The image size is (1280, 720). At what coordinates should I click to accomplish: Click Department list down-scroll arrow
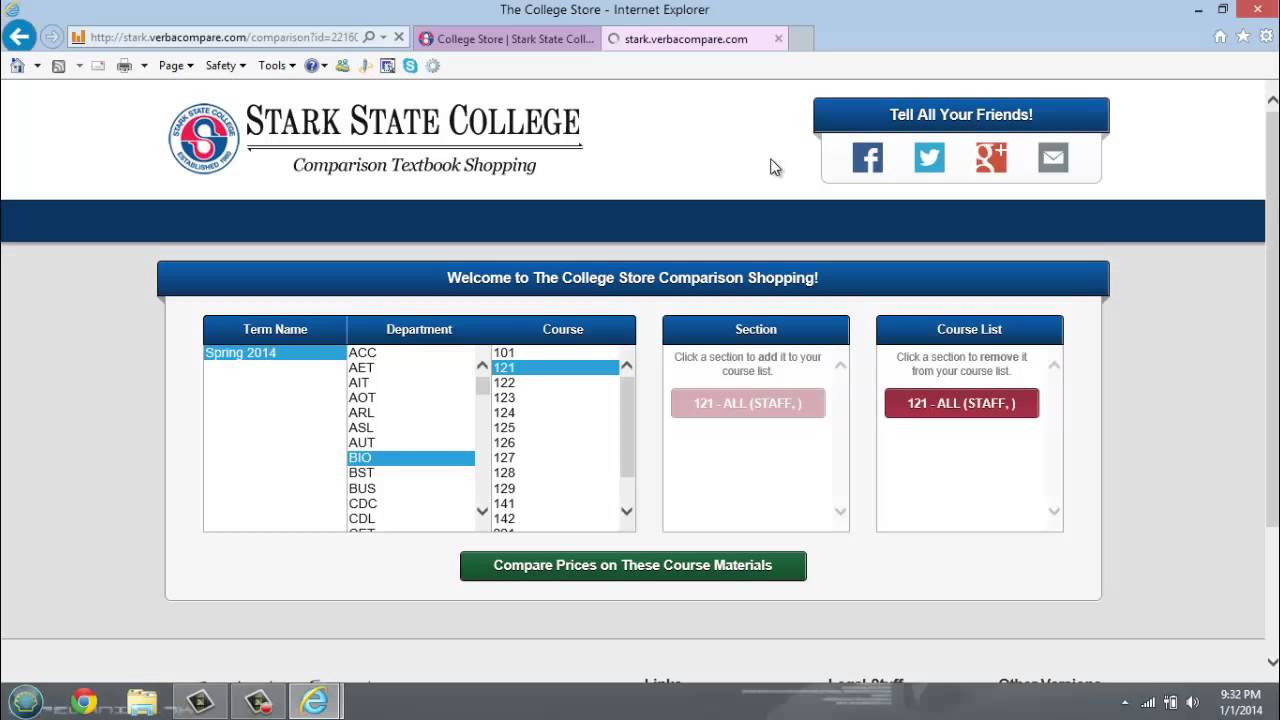(x=483, y=512)
